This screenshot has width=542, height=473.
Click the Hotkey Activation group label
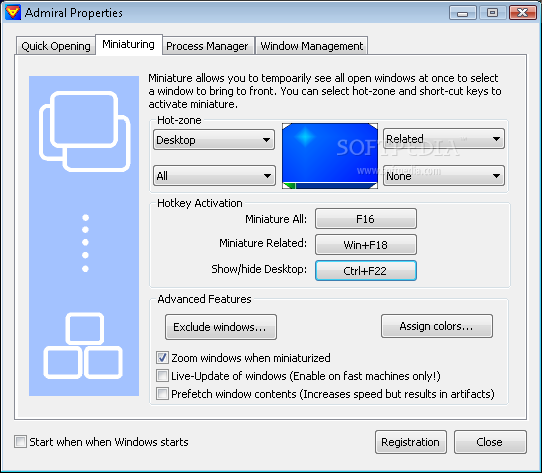tap(199, 203)
